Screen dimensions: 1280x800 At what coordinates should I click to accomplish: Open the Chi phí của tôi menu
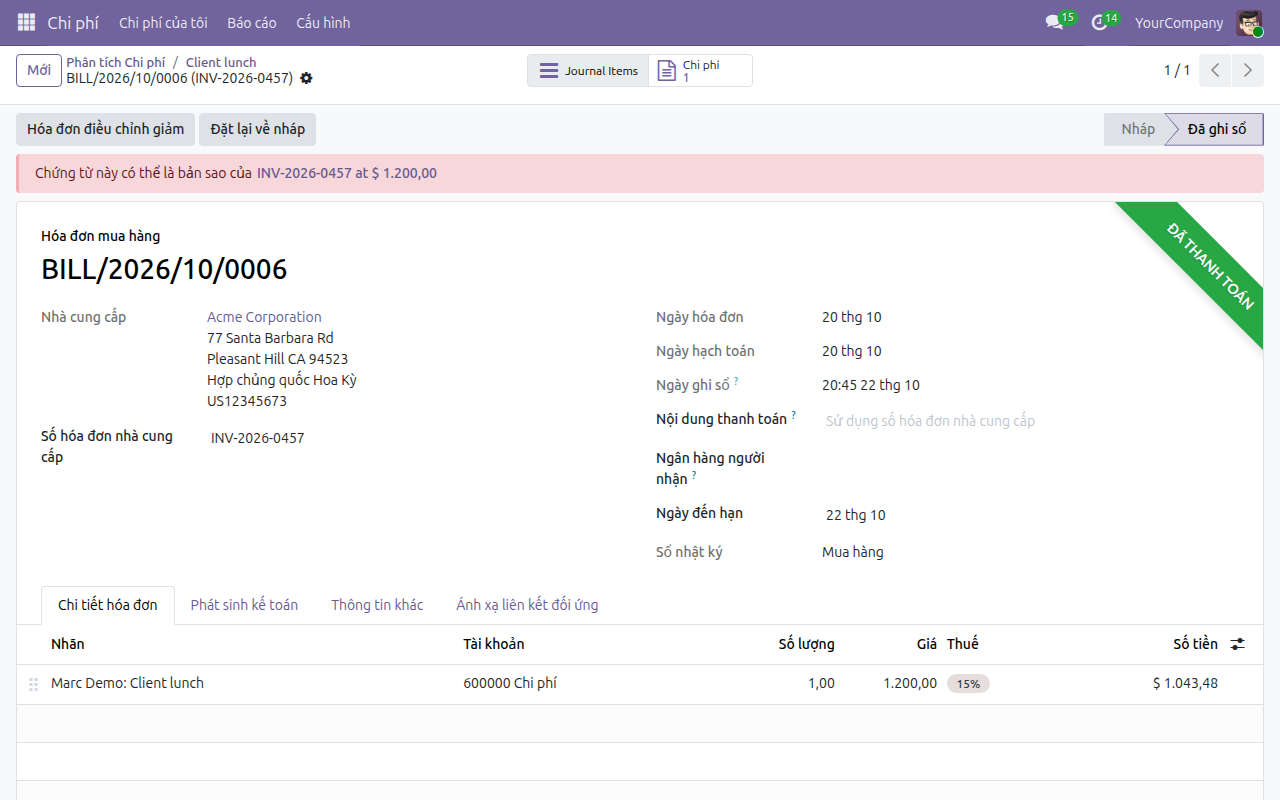(163, 22)
